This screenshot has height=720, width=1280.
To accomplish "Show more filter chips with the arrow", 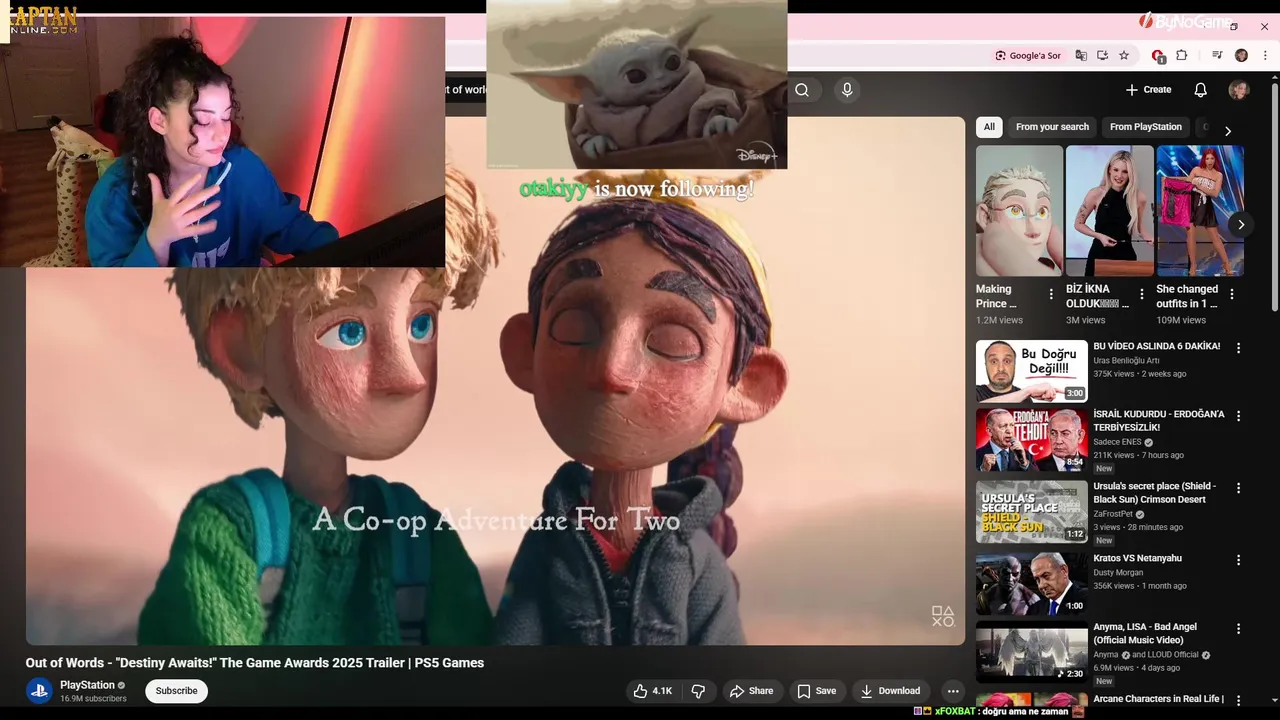I will [1228, 131].
